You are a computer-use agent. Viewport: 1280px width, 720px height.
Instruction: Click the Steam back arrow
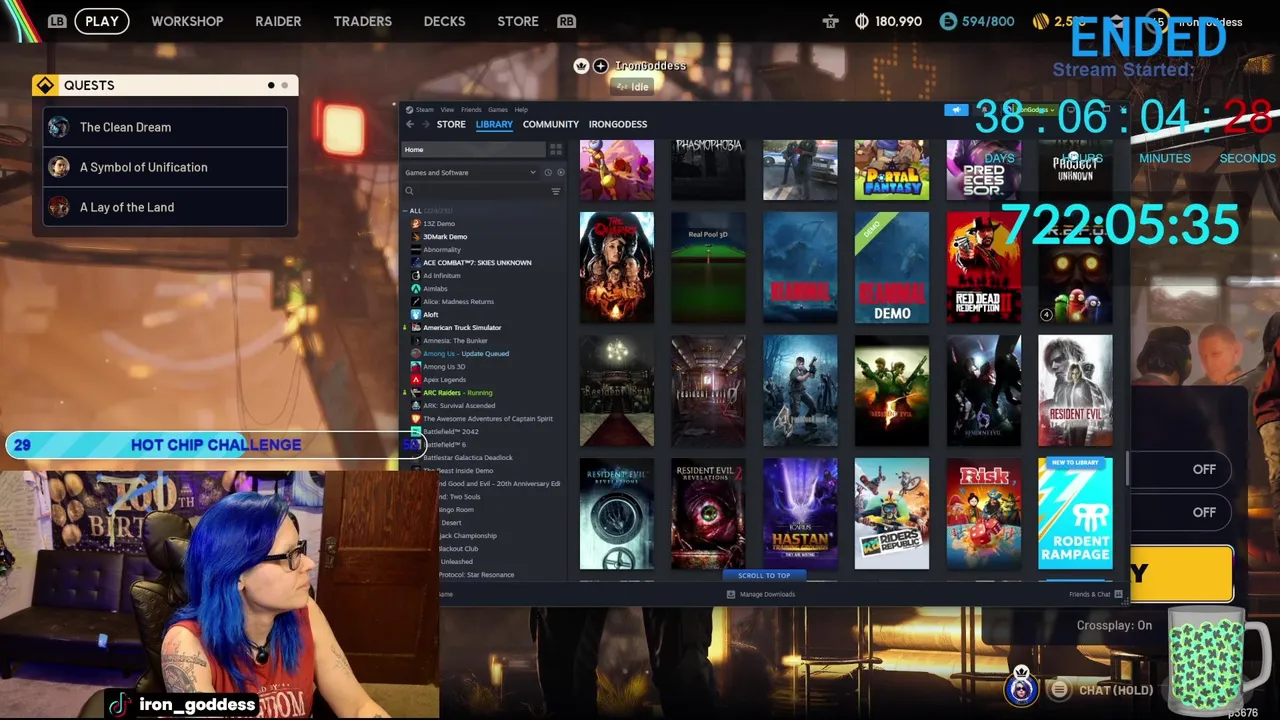(410, 124)
